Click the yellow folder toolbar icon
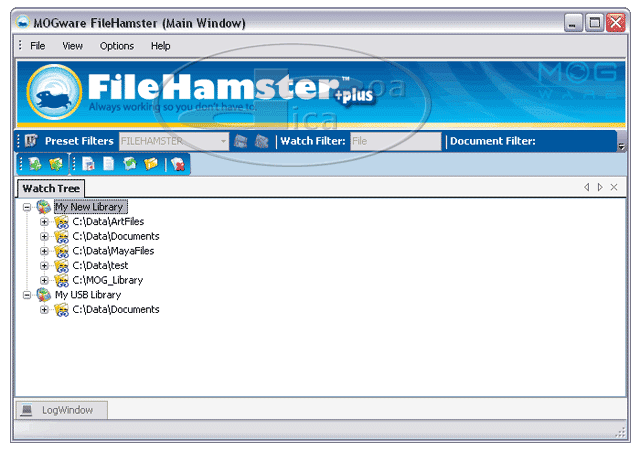640x452 pixels. point(151,164)
